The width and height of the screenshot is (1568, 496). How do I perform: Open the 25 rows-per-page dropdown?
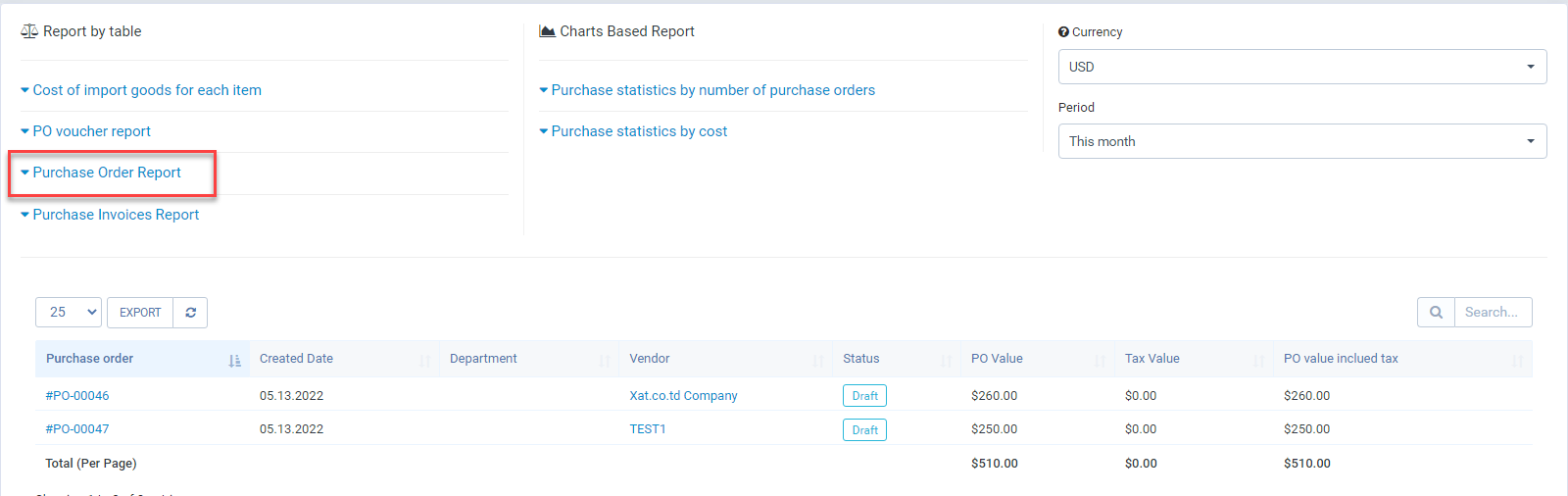pyautogui.click(x=69, y=313)
